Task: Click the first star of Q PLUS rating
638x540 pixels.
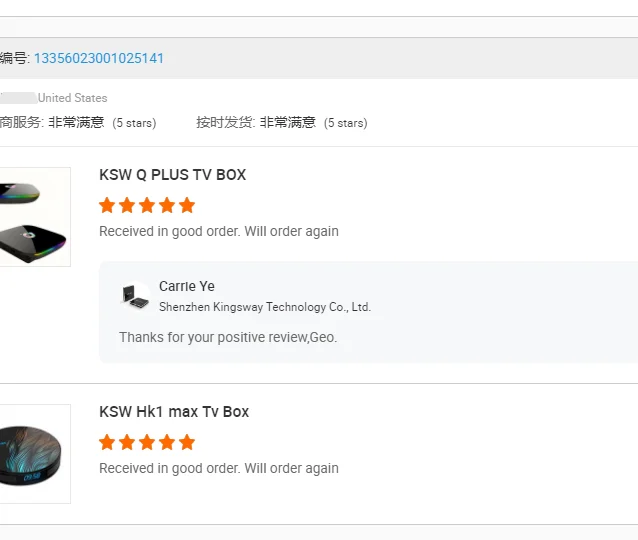Action: [x=107, y=205]
